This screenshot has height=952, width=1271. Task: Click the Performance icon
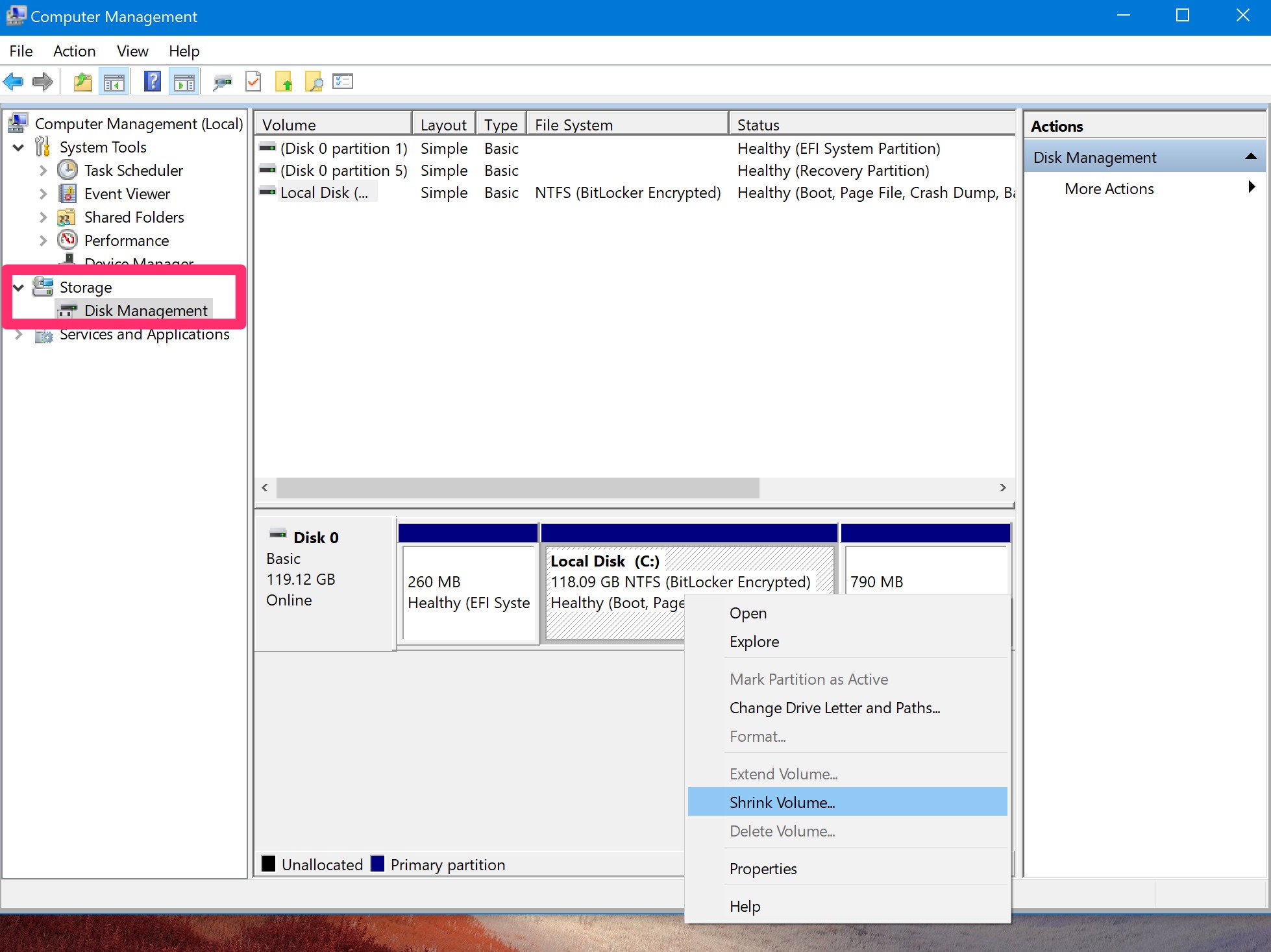point(68,240)
